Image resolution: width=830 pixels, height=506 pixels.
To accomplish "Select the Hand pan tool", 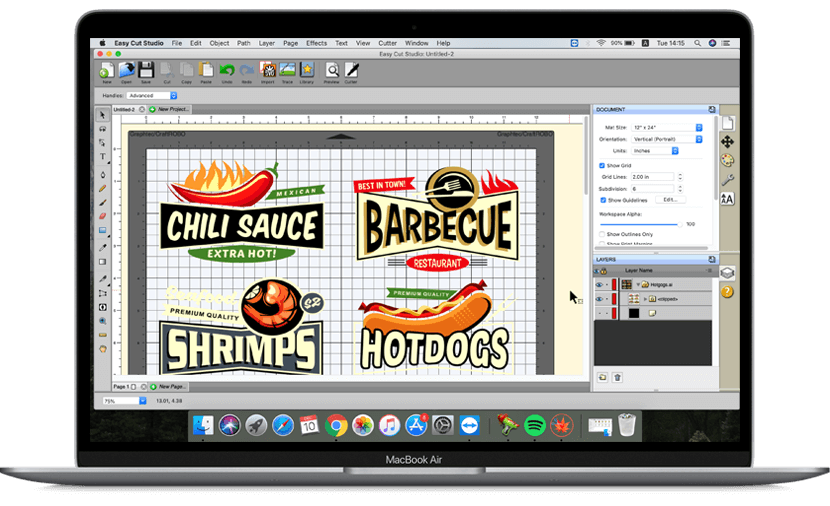I will click(103, 349).
